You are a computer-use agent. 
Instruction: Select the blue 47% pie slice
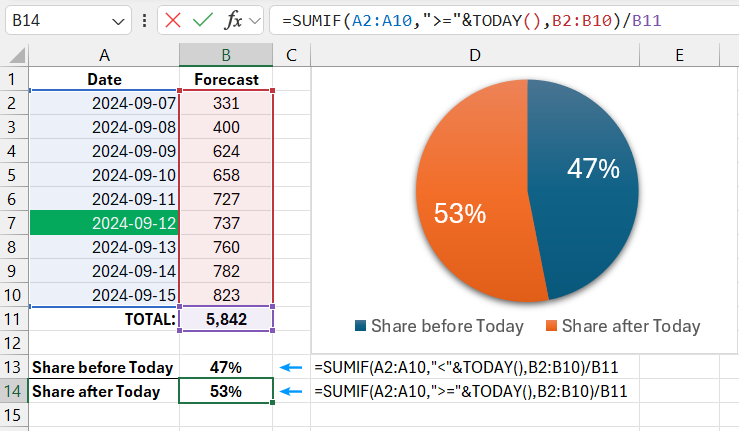[x=585, y=180]
